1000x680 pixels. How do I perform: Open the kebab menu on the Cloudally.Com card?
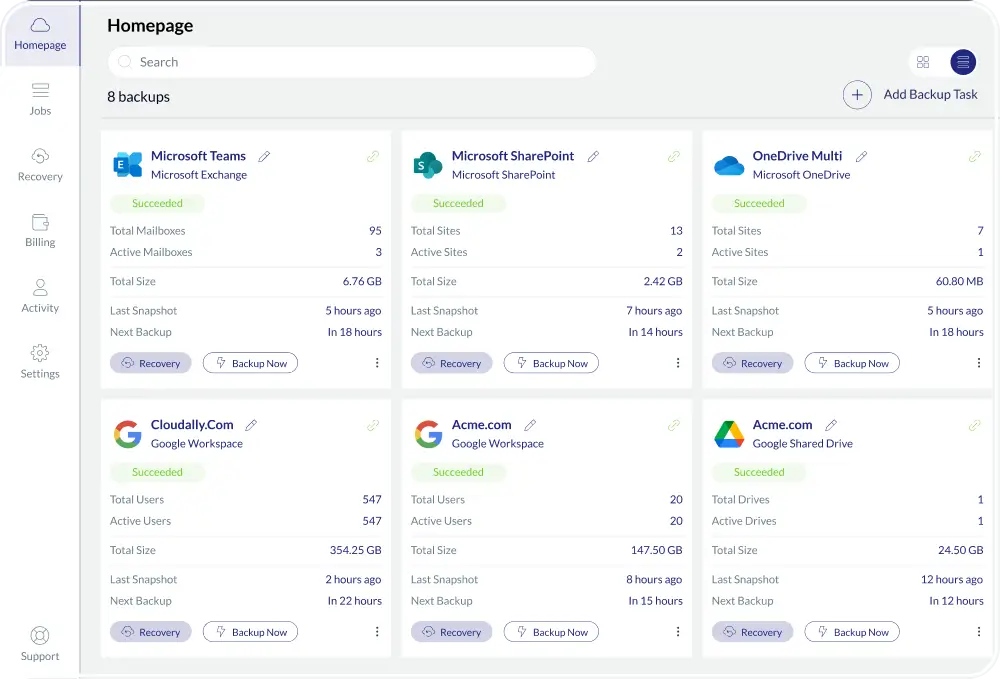click(377, 631)
